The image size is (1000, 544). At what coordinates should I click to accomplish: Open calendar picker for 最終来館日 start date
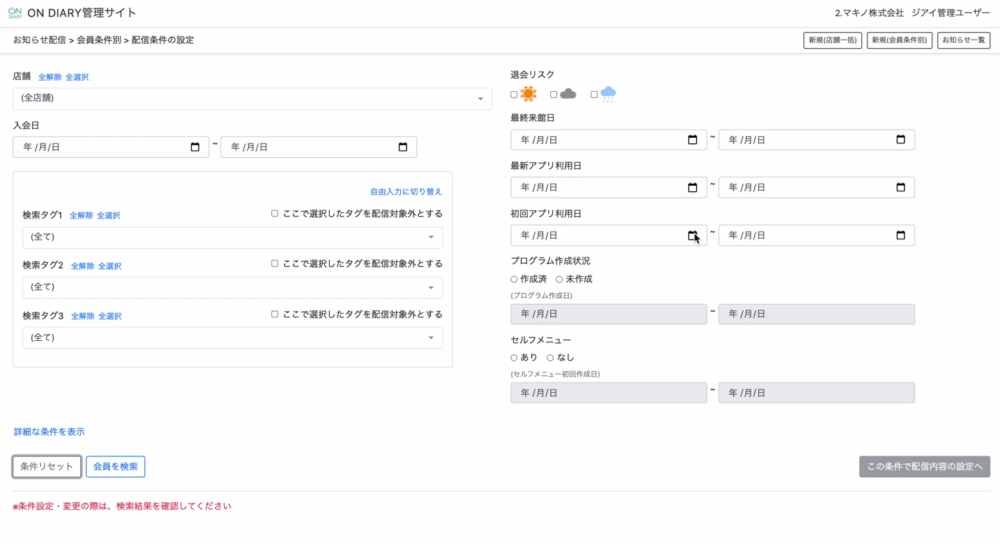[x=692, y=140]
